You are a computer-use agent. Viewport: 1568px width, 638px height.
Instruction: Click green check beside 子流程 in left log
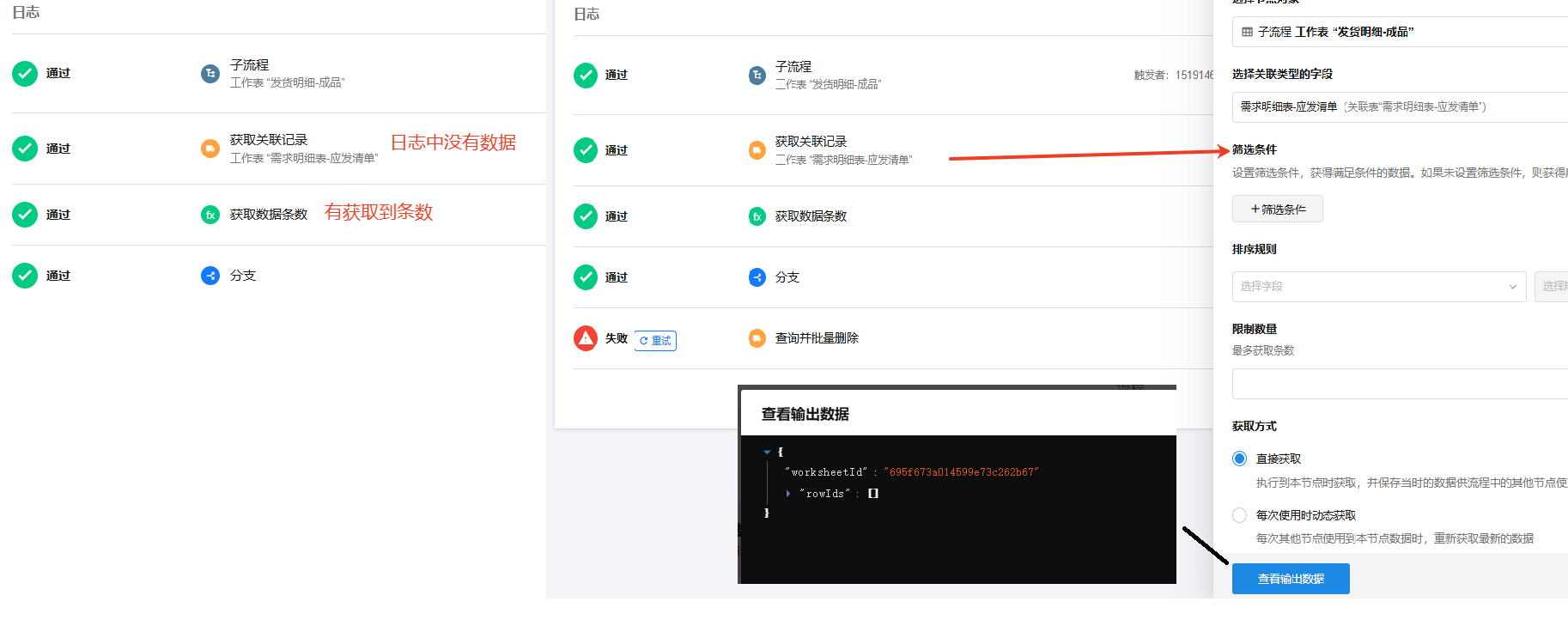(x=25, y=74)
